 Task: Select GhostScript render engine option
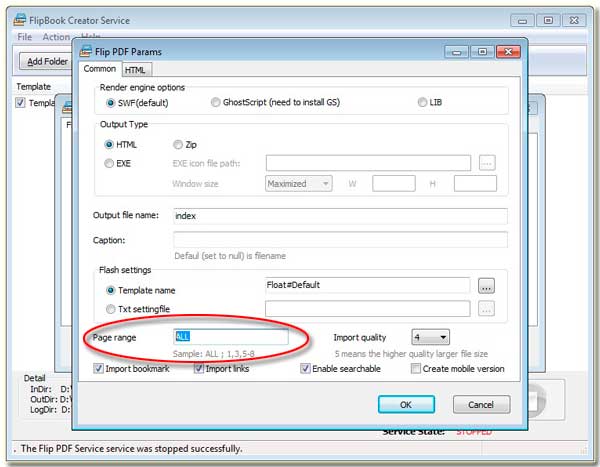(x=215, y=102)
